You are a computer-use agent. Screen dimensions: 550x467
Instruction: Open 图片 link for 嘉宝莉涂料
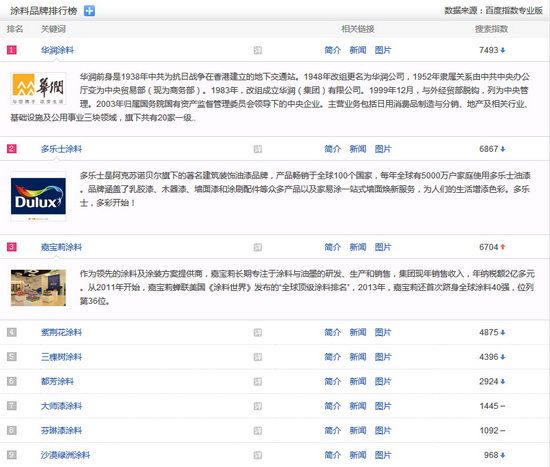click(x=383, y=247)
